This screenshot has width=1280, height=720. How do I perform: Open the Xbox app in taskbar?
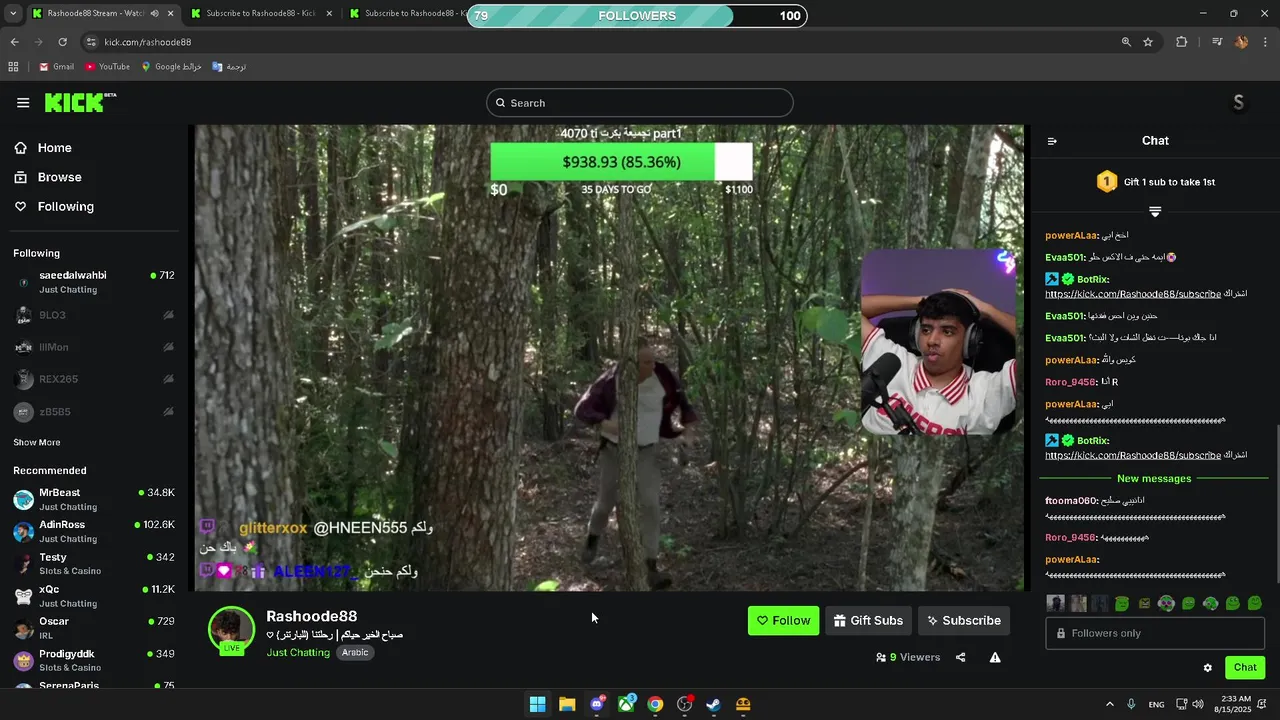[x=626, y=704]
